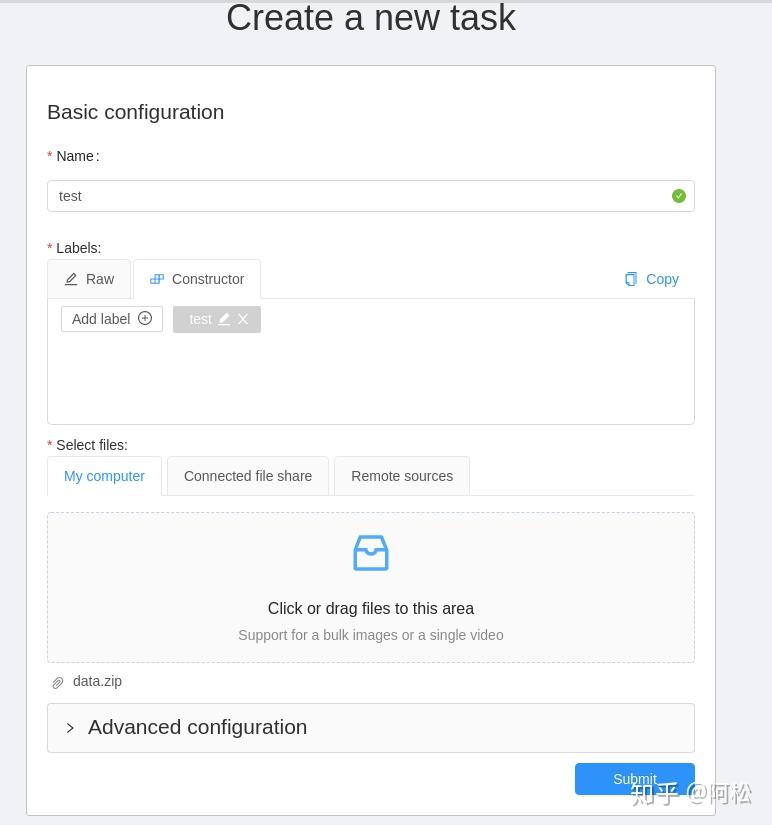
Task: Open the Remote sources tab
Action: 402,476
